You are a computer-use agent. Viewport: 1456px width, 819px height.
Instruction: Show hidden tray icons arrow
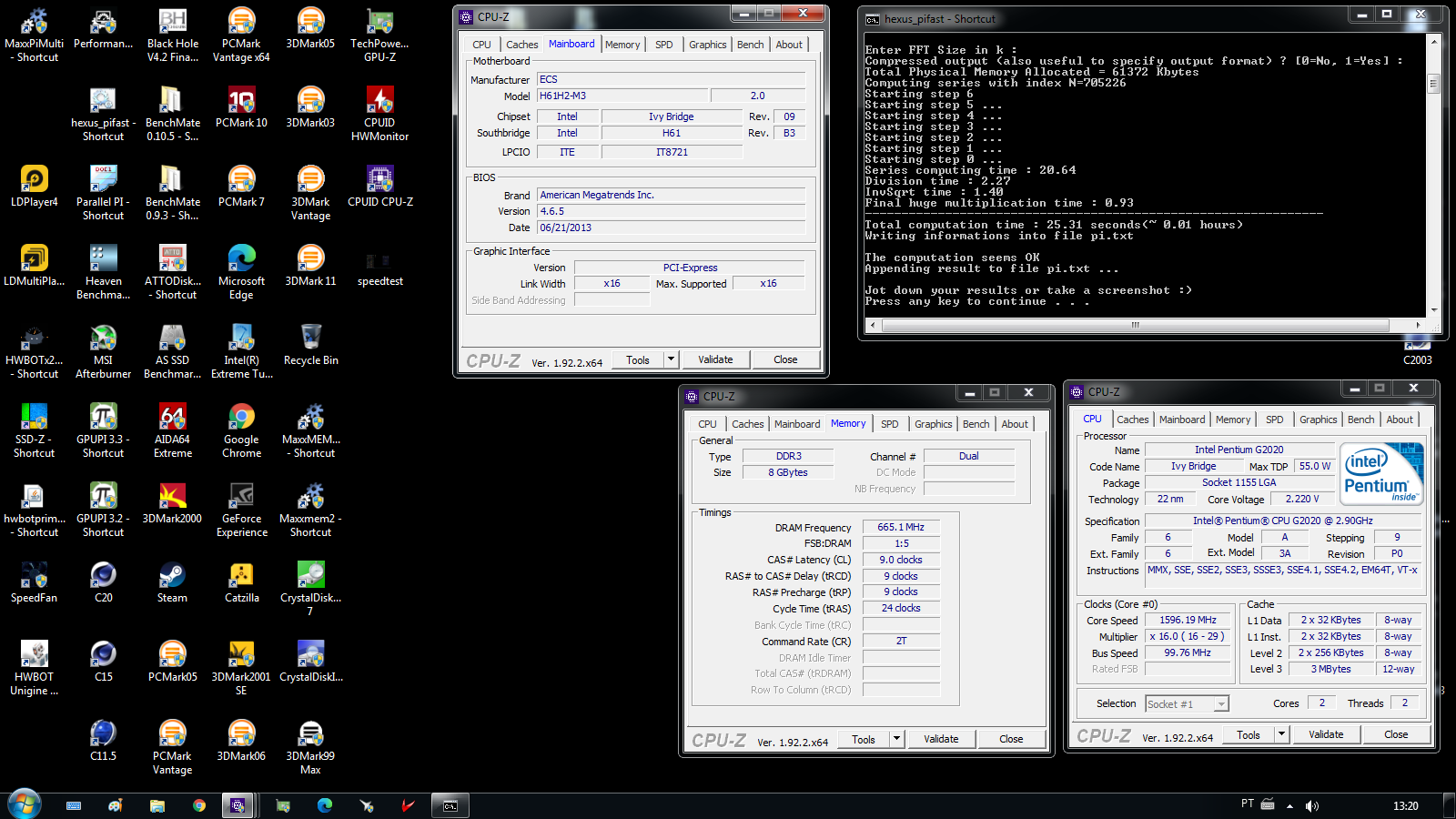point(1289,806)
